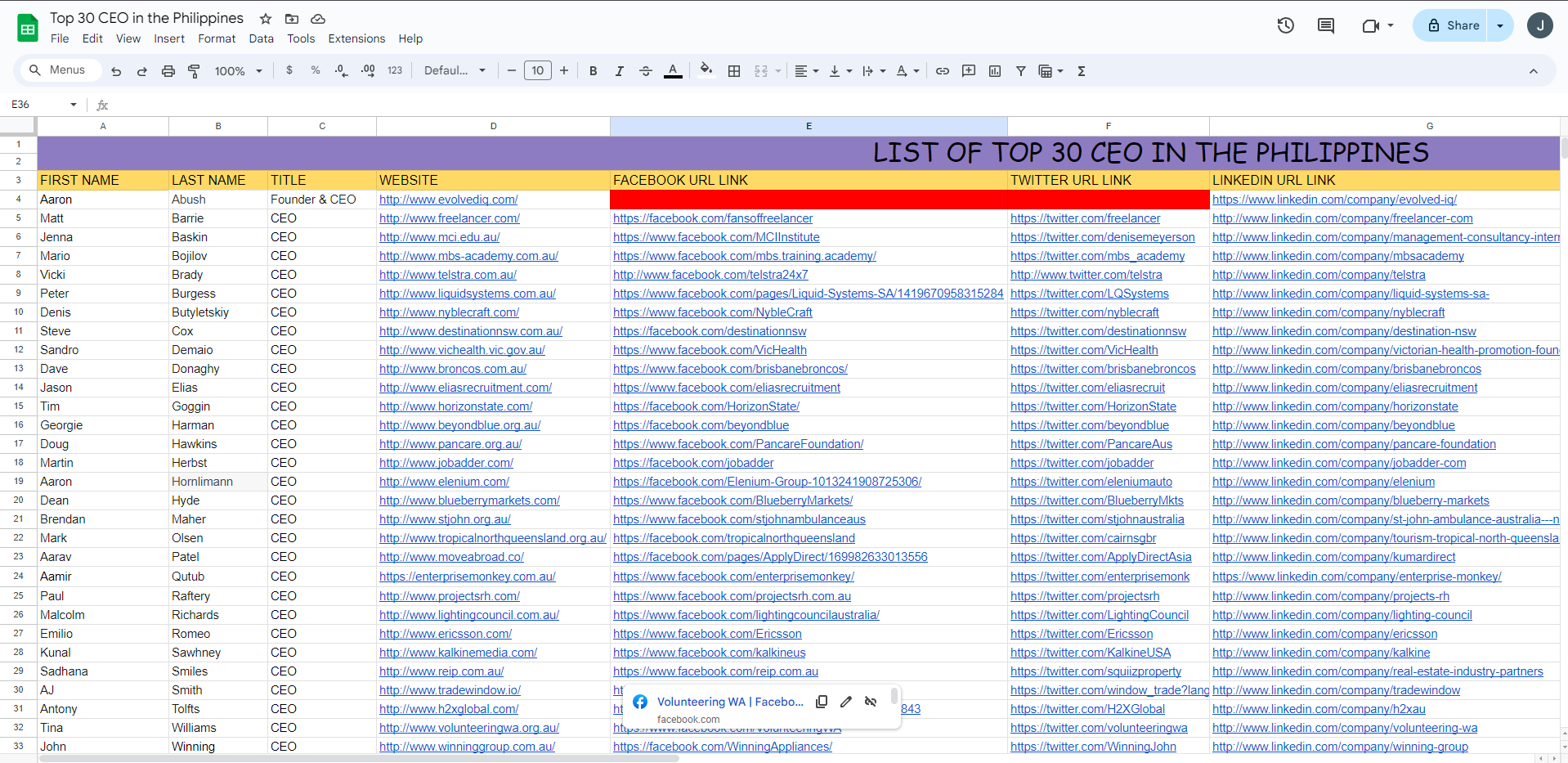Select the paint format tool
The width and height of the screenshot is (1568, 763).
(194, 71)
